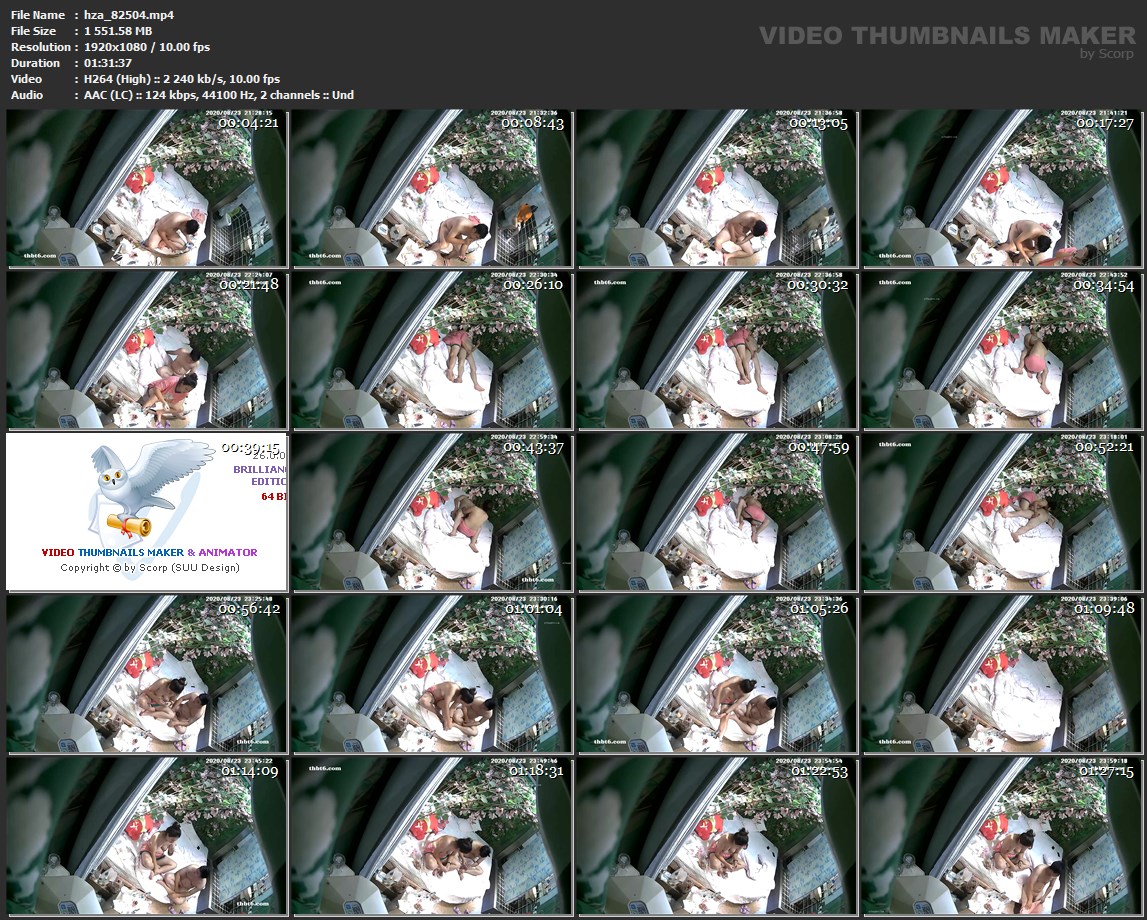The image size is (1147, 920).
Task: Click the owl logo frame at 00:39:15
Action: click(146, 512)
